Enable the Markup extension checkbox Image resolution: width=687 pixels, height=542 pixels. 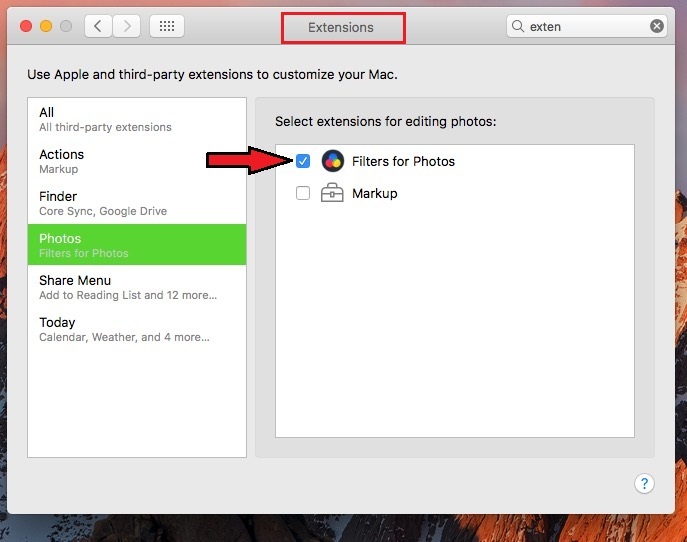[x=303, y=193]
